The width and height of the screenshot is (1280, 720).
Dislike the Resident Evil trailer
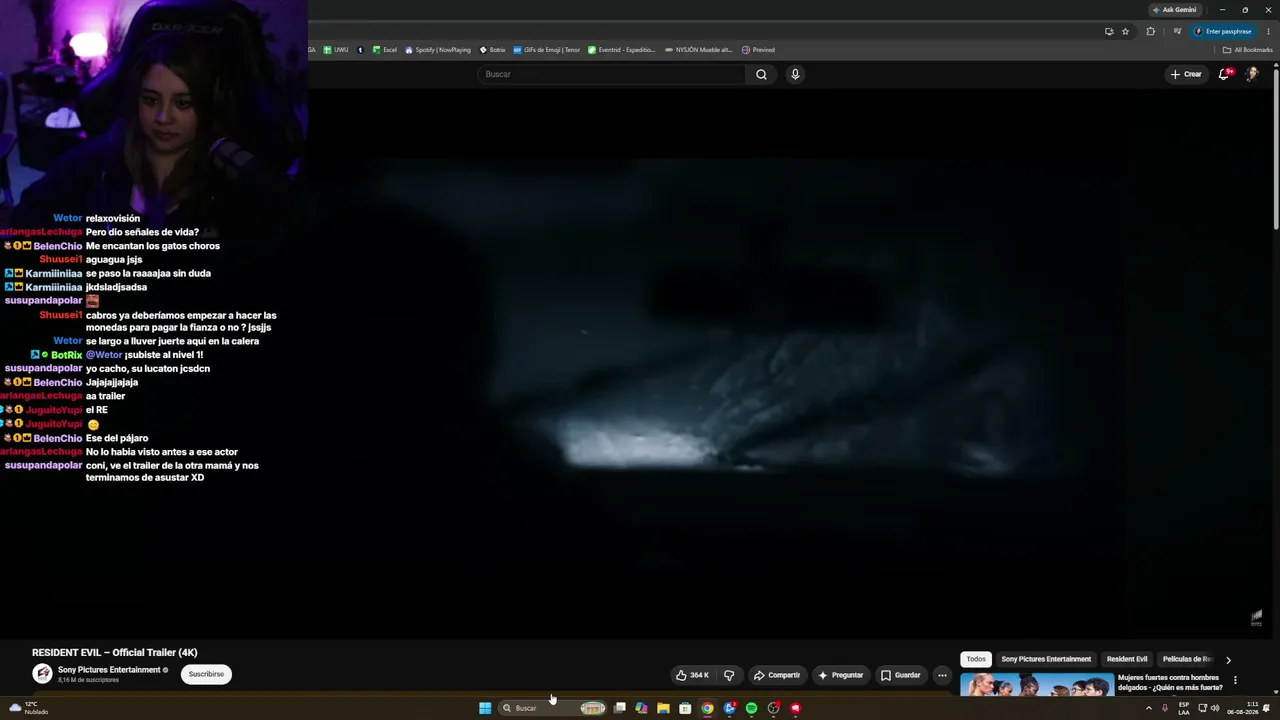[x=729, y=675]
